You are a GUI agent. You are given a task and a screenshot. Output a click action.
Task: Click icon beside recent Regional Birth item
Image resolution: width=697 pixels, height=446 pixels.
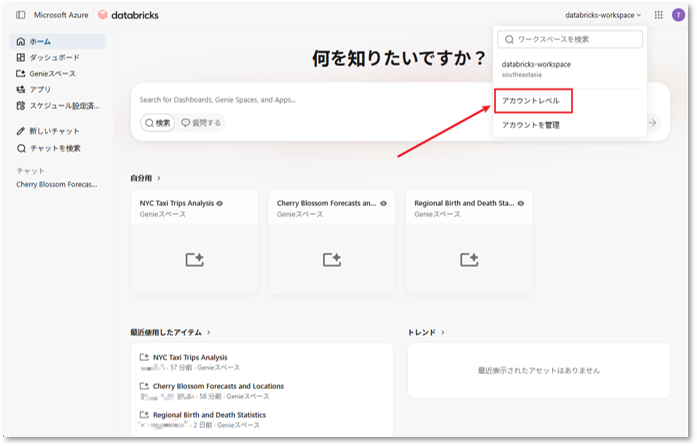[x=144, y=415]
